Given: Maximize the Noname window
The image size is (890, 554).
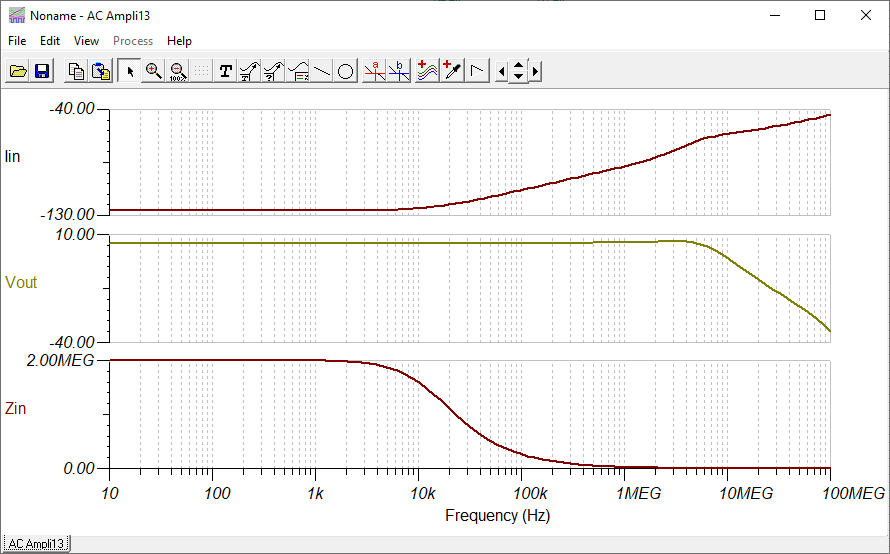Looking at the screenshot, I should (x=820, y=15).
